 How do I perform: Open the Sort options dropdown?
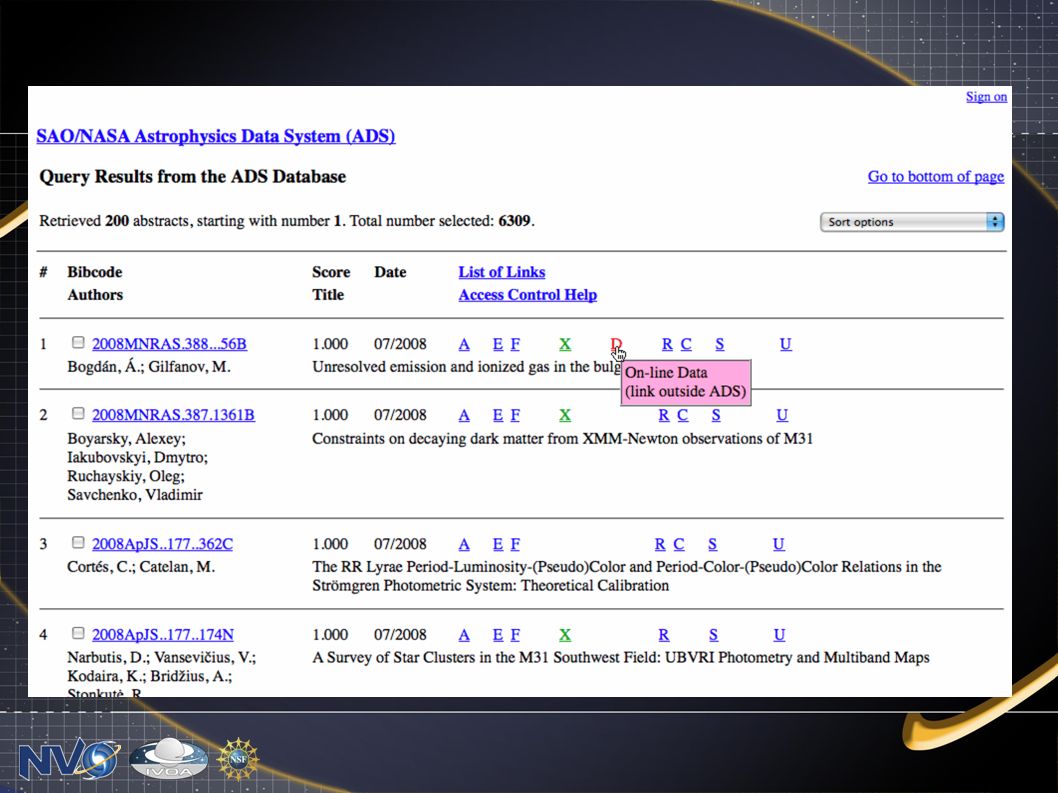coord(912,222)
